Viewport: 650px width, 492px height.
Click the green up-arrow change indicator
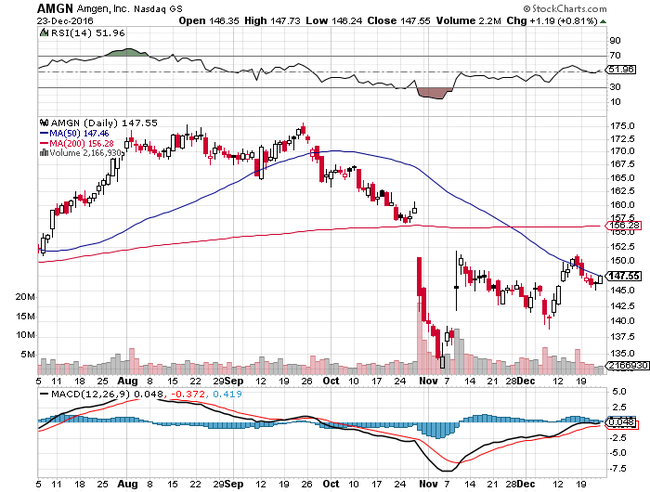tap(603, 21)
